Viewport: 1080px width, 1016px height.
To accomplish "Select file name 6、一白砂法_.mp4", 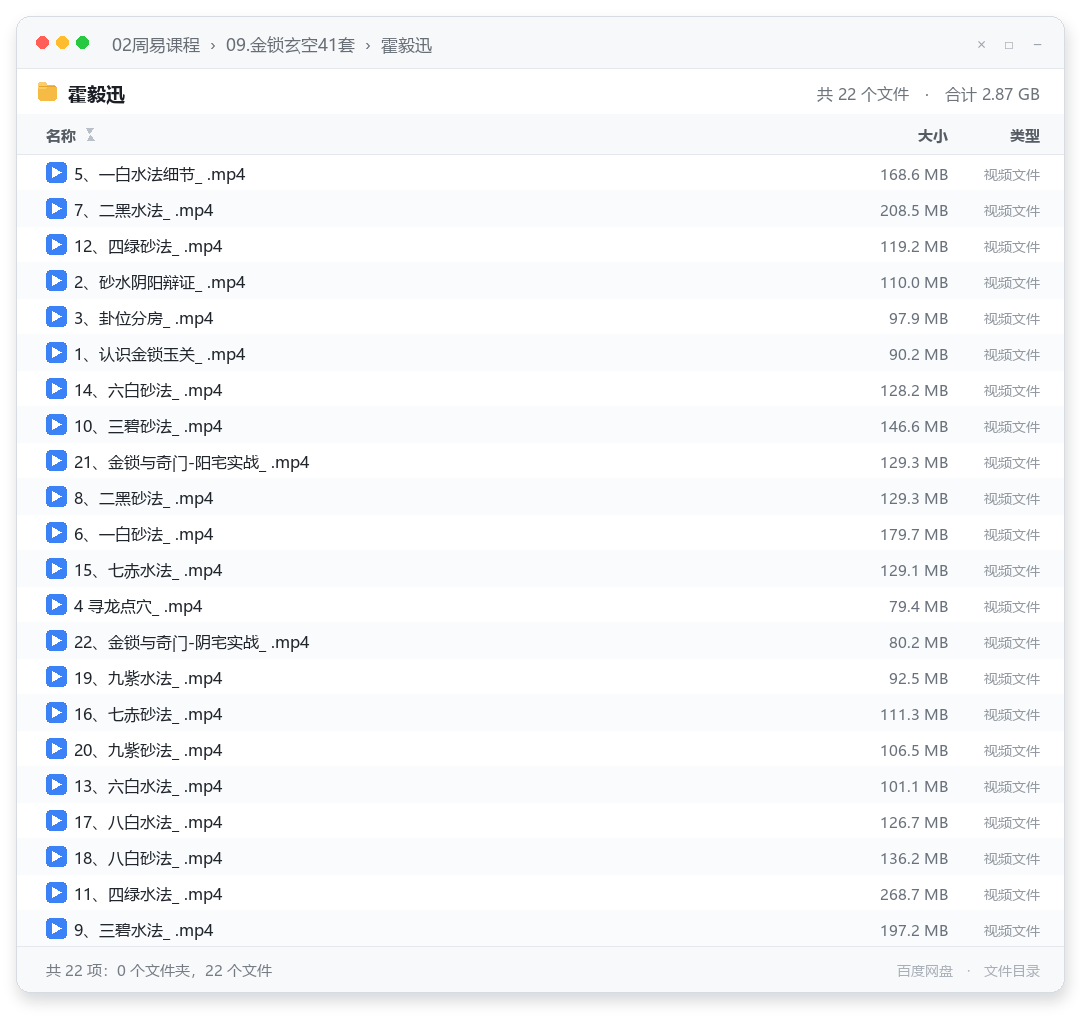I will [144, 535].
